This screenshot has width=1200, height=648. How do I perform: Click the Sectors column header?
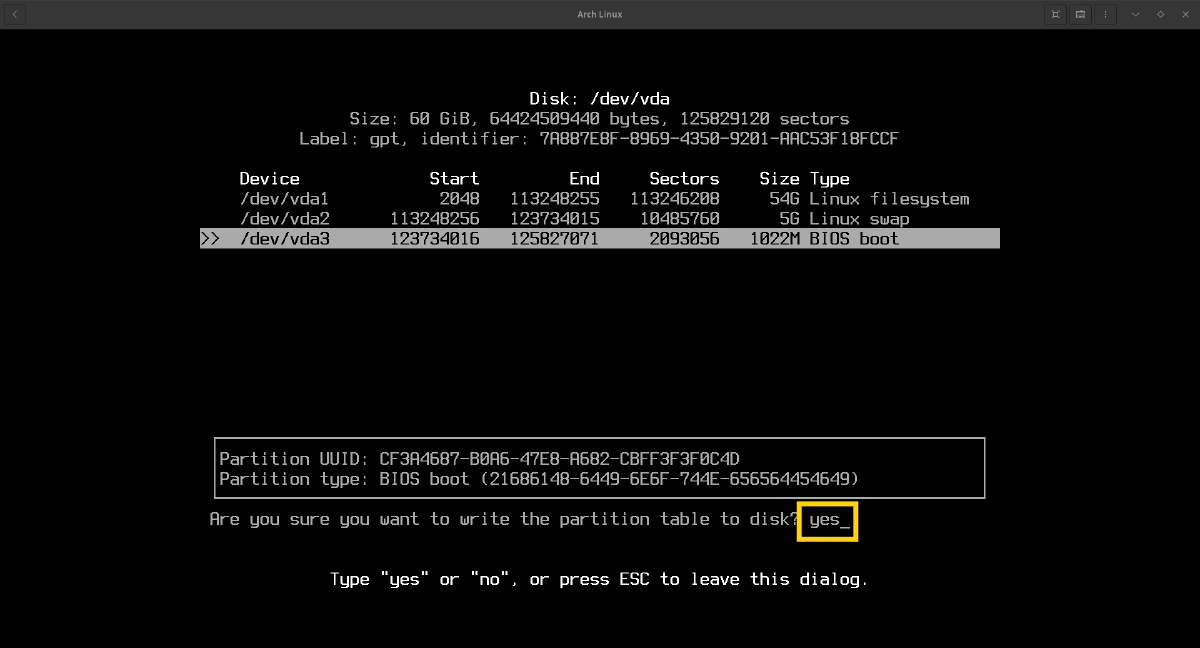click(x=684, y=179)
